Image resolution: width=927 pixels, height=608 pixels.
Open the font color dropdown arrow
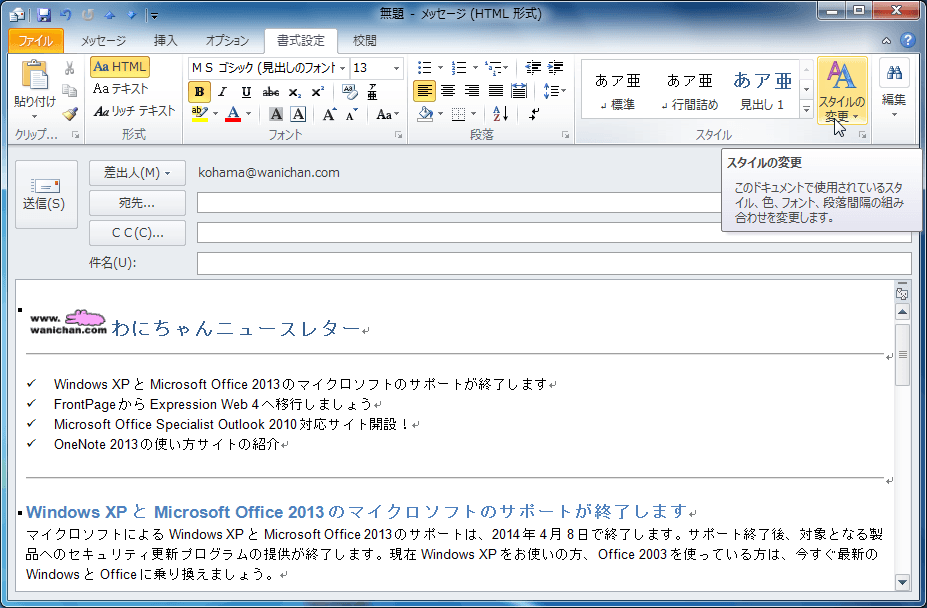[x=248, y=114]
